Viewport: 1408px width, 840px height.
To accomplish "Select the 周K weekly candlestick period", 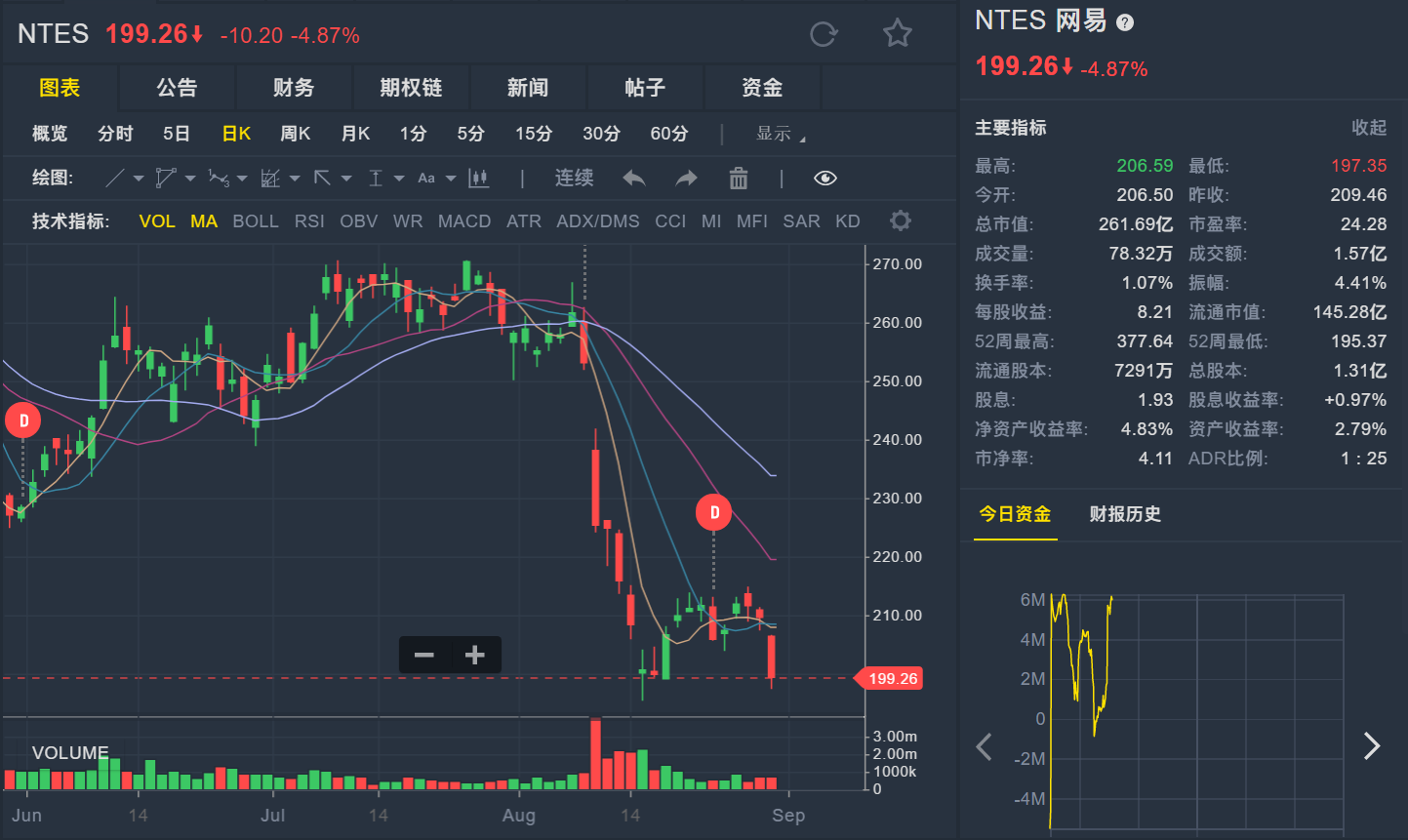I will coord(296,134).
